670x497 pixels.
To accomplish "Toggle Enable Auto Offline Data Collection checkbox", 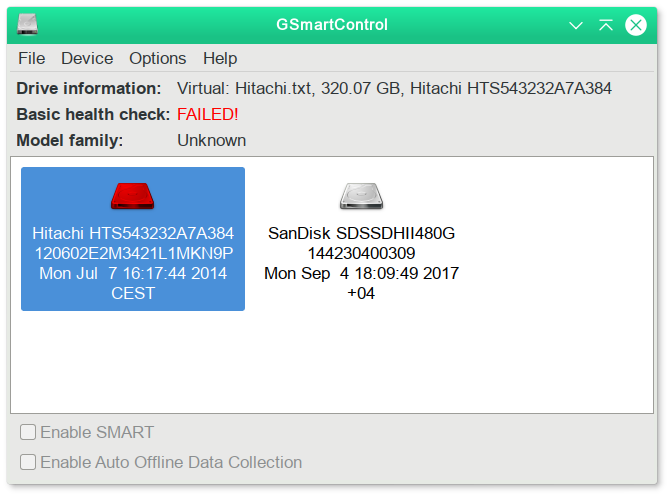I will click(29, 462).
